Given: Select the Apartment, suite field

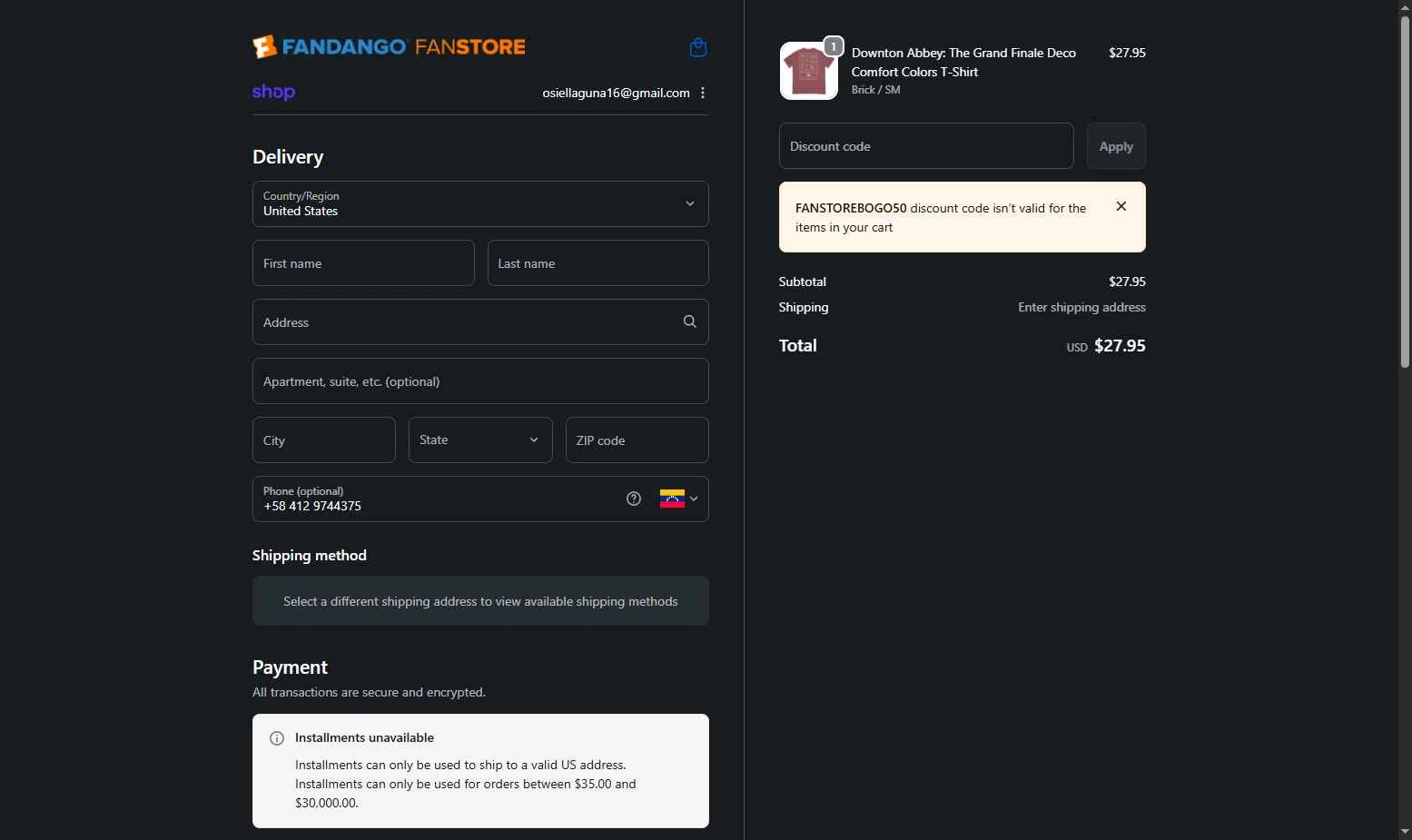Looking at the screenshot, I should 480,380.
